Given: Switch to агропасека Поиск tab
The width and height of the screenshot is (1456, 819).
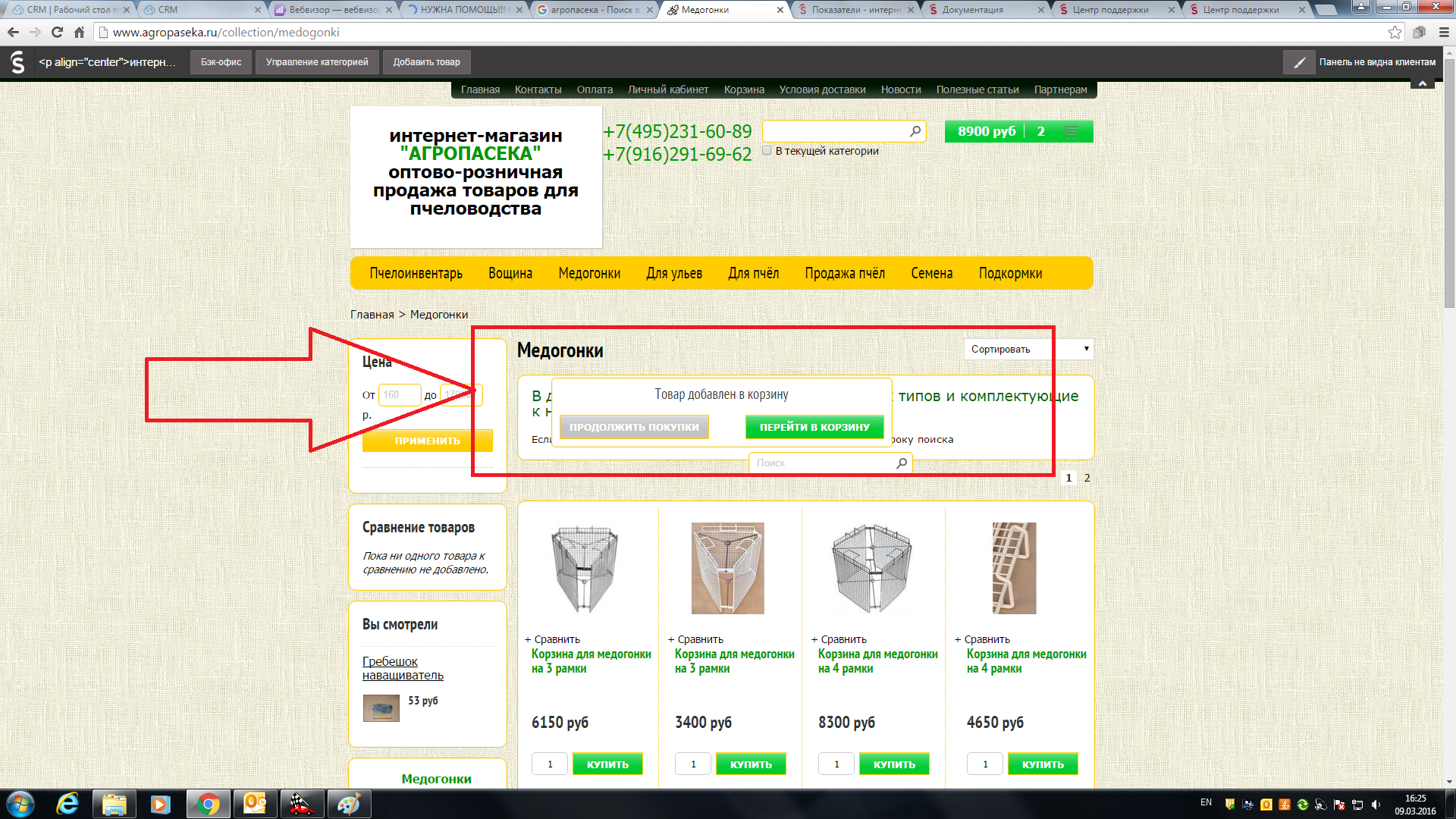Looking at the screenshot, I should (x=595, y=10).
